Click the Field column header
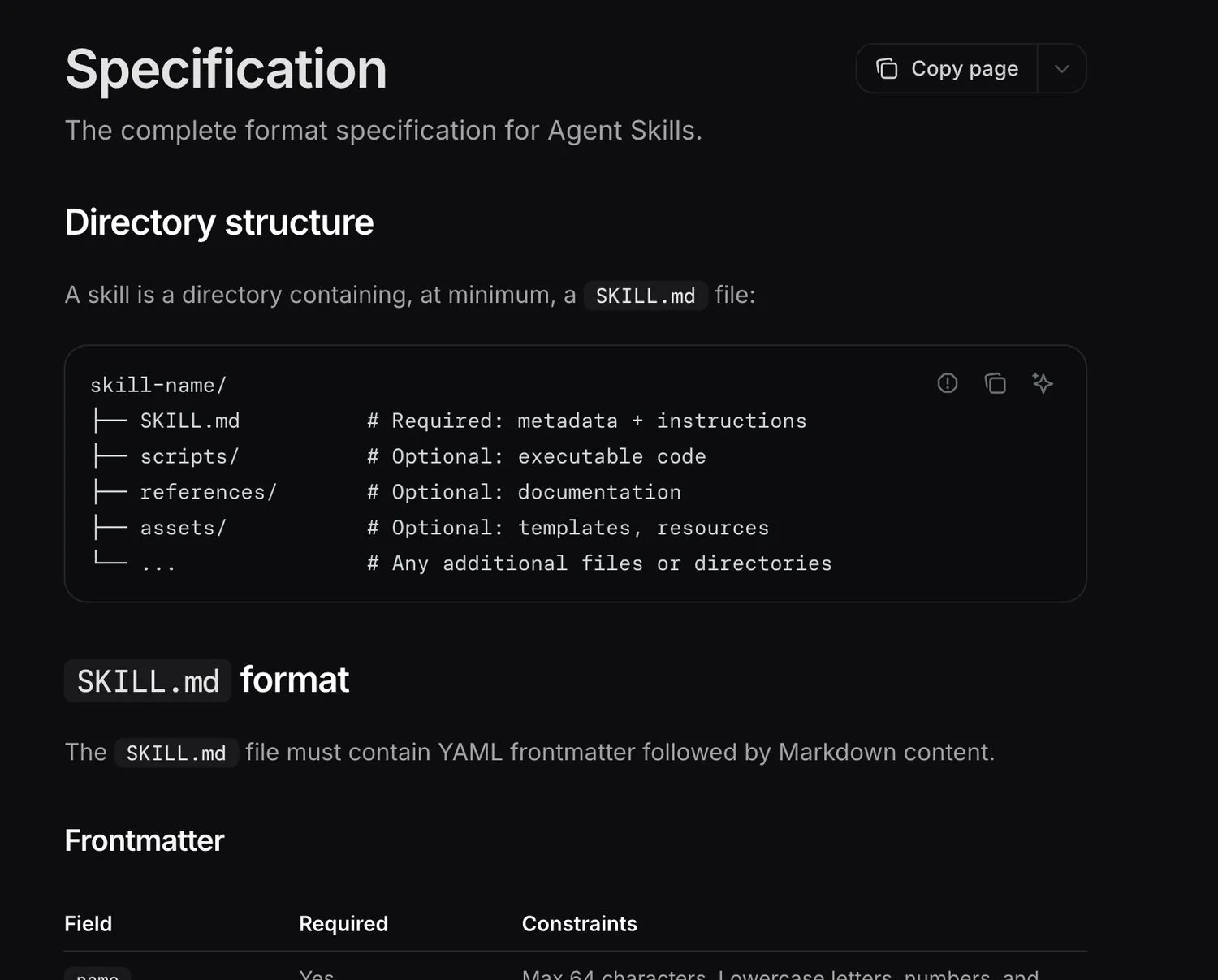 [89, 924]
